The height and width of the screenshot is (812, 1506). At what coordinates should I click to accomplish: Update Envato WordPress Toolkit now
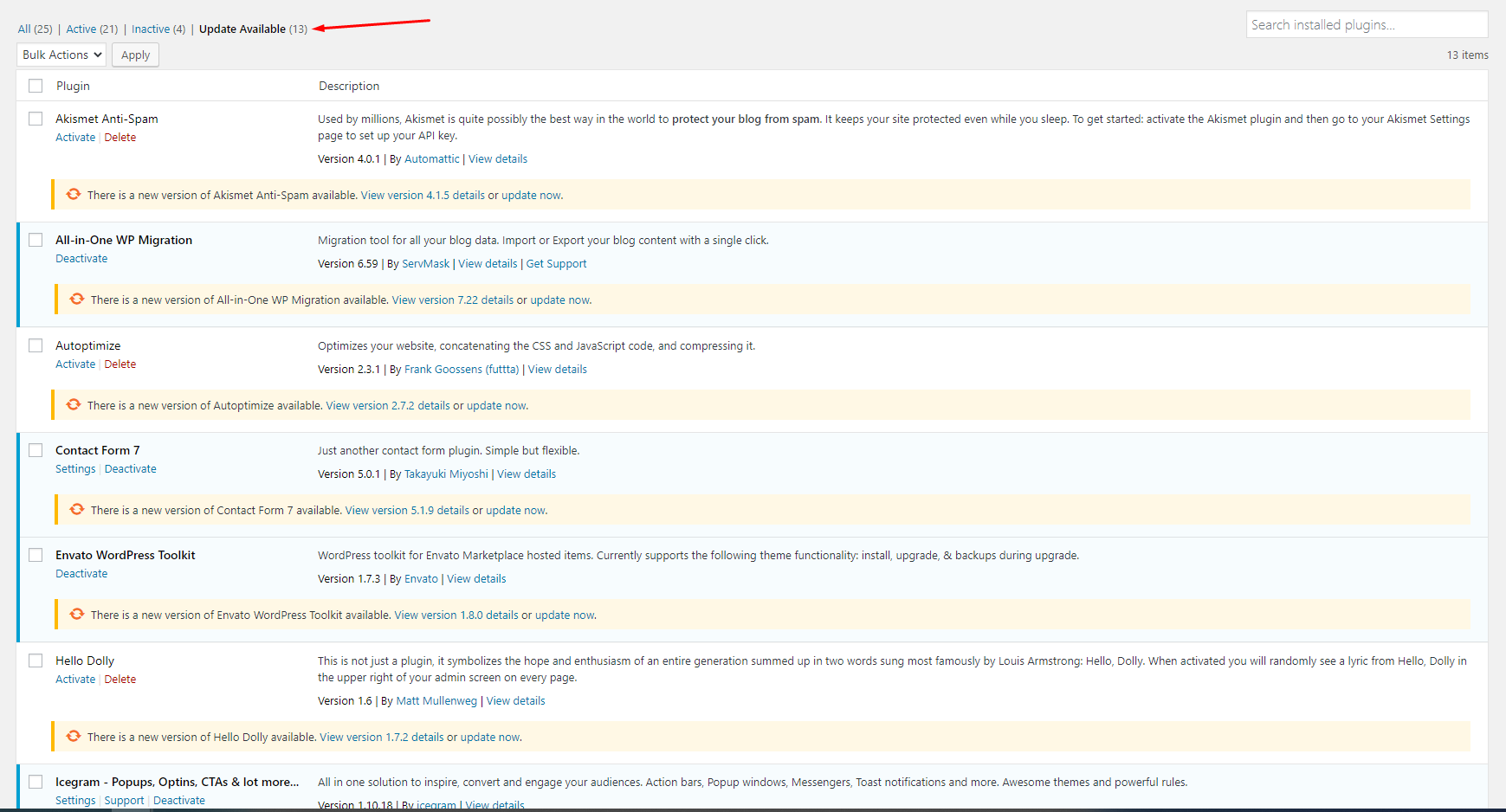pyautogui.click(x=565, y=615)
